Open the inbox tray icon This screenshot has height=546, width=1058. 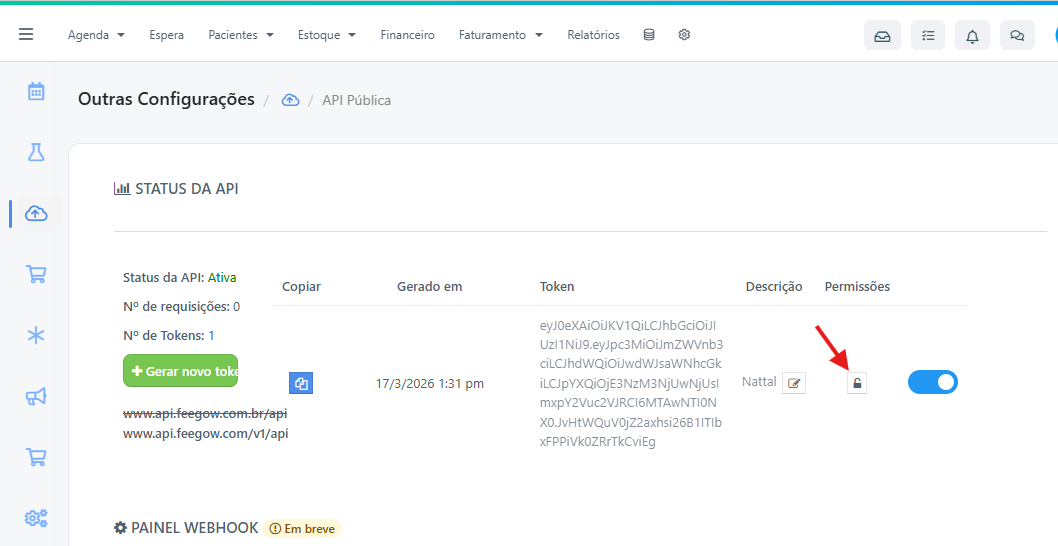pyautogui.click(x=882, y=35)
